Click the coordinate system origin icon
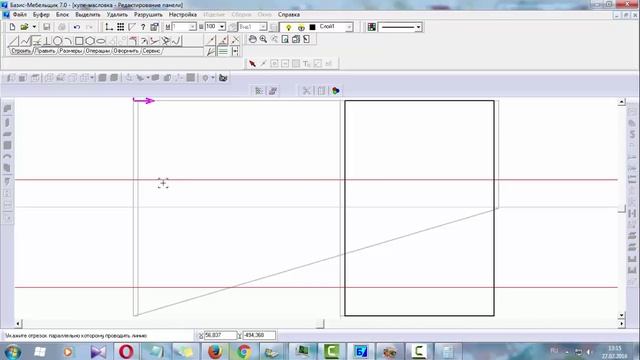Image resolution: width=640 pixels, height=360 pixels. coord(109,27)
